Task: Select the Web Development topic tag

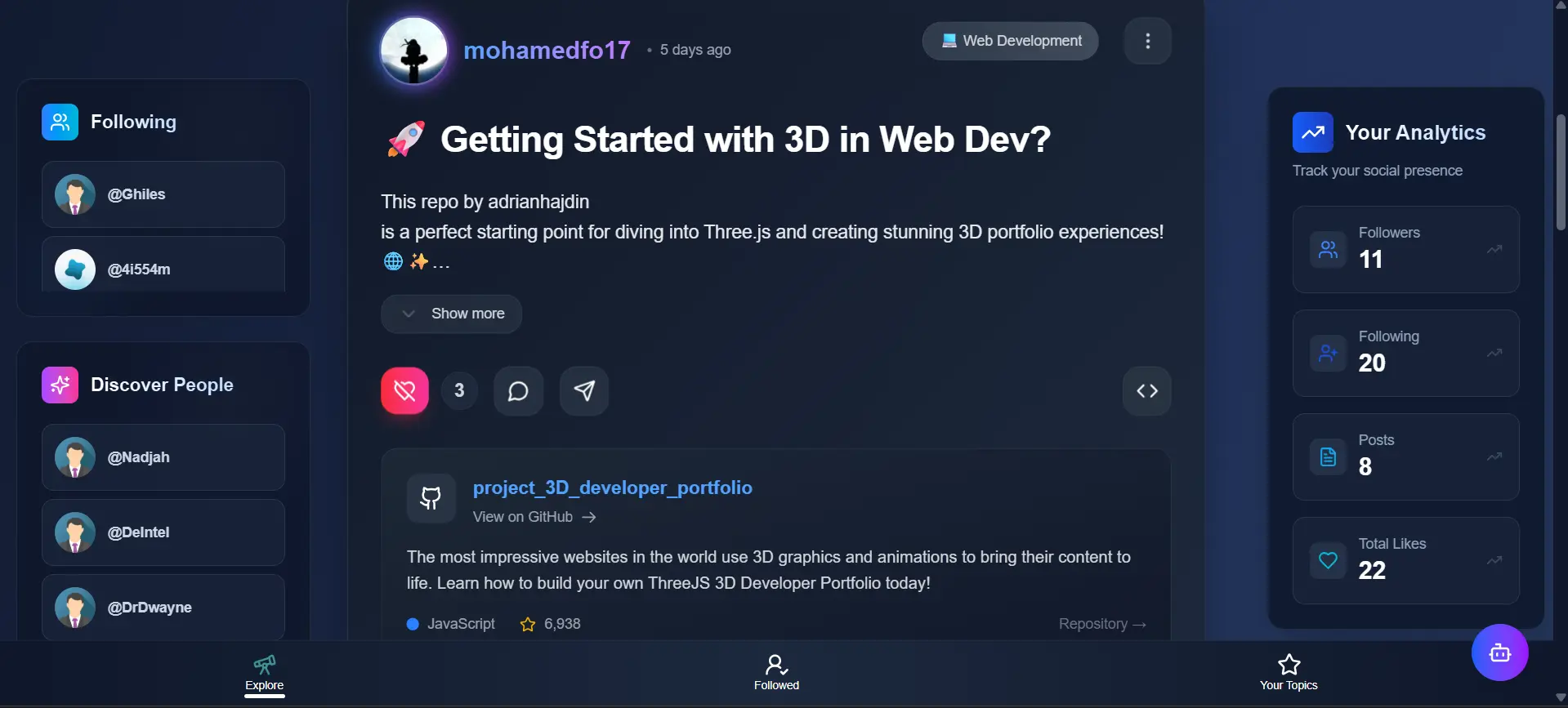Action: coord(1011,41)
